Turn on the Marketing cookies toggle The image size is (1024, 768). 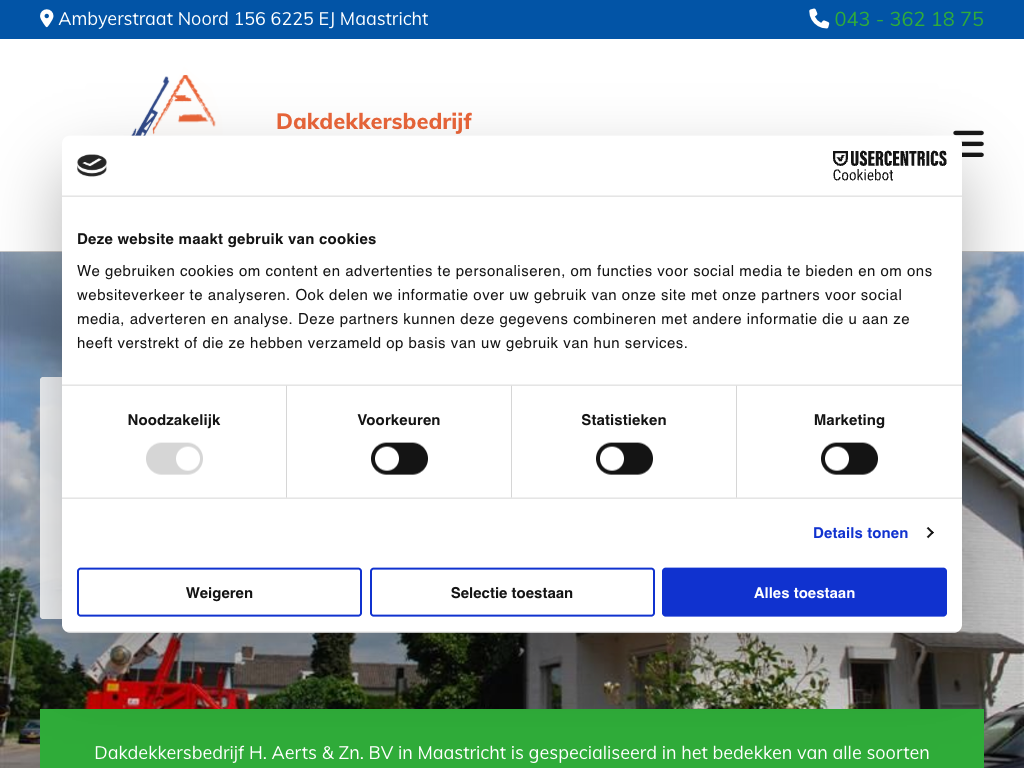849,459
